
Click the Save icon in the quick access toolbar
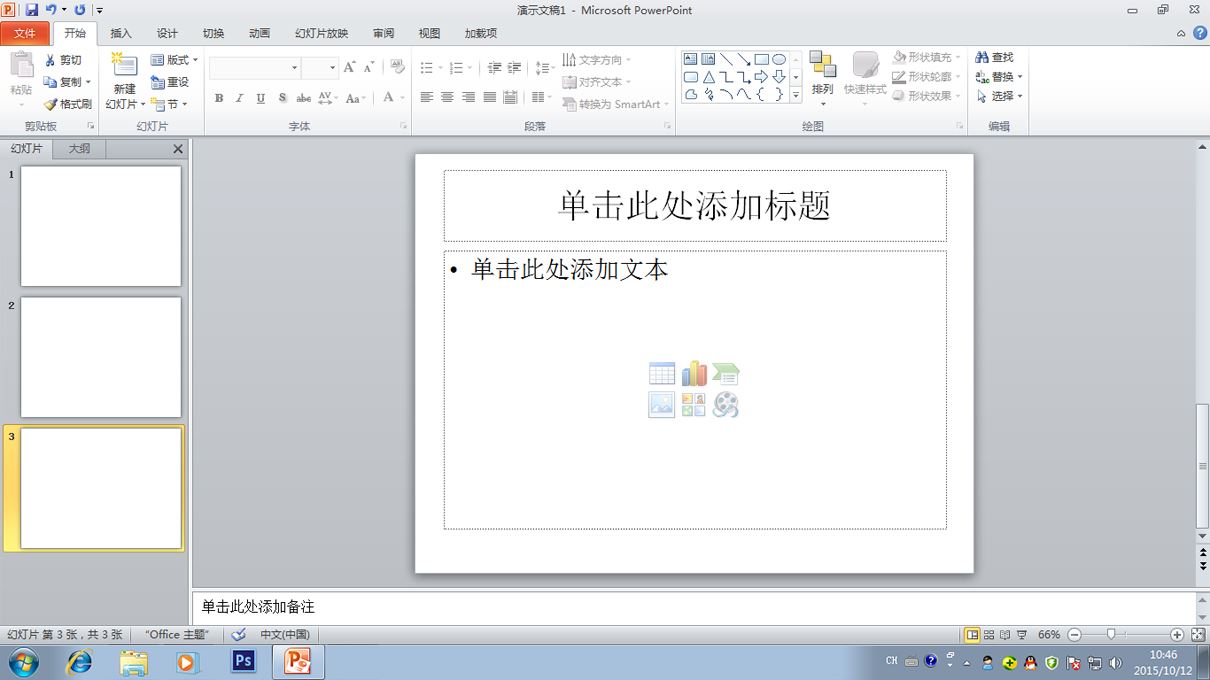(31, 10)
